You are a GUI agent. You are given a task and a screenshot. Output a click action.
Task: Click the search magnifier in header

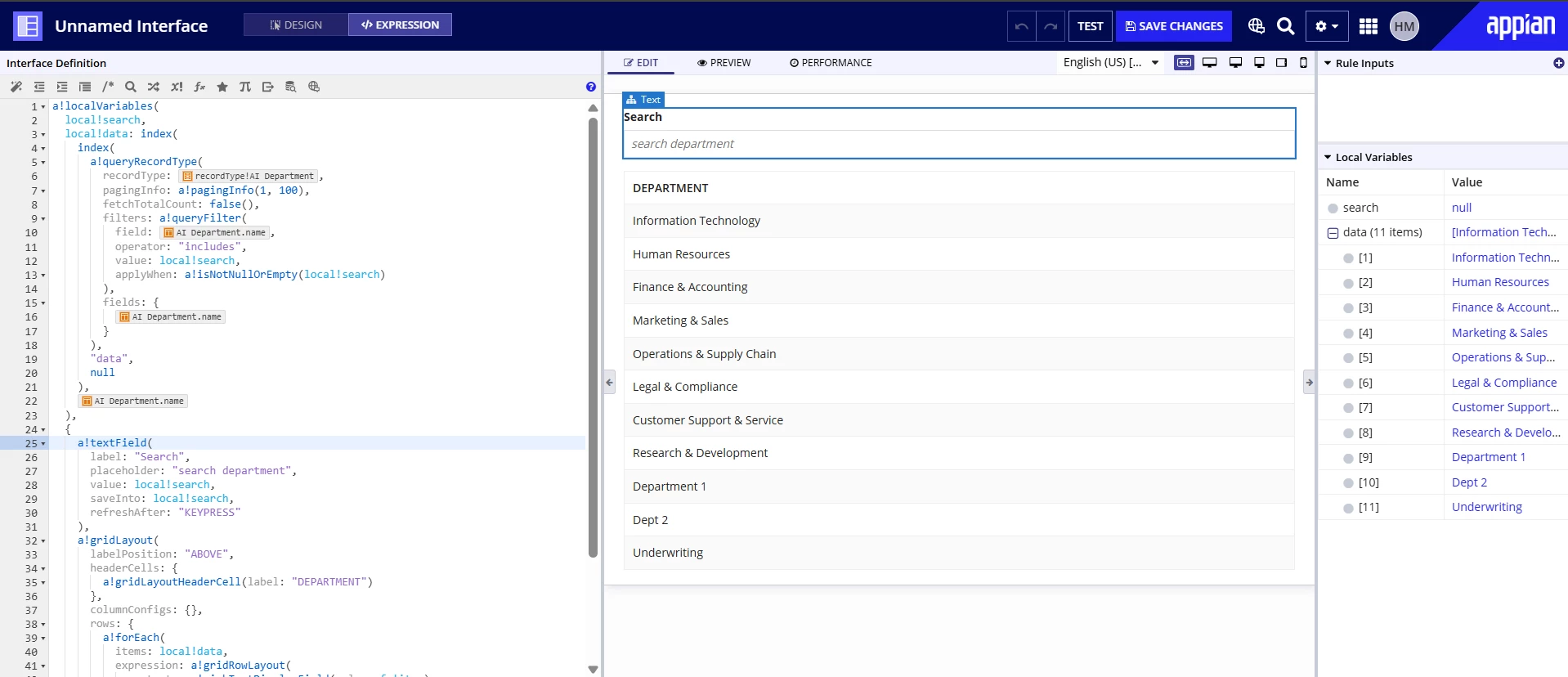click(x=1286, y=26)
